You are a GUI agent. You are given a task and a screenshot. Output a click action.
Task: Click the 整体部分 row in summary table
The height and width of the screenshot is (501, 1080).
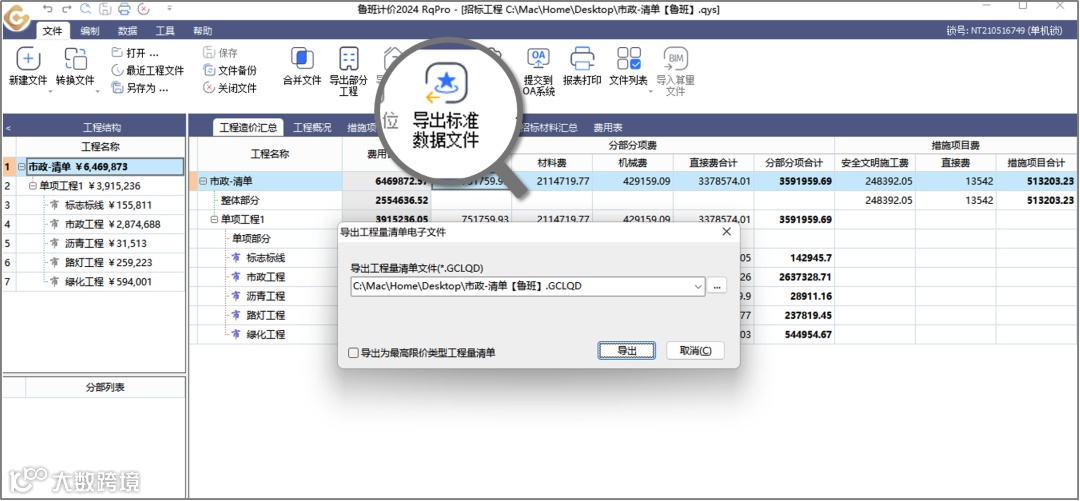coord(238,201)
